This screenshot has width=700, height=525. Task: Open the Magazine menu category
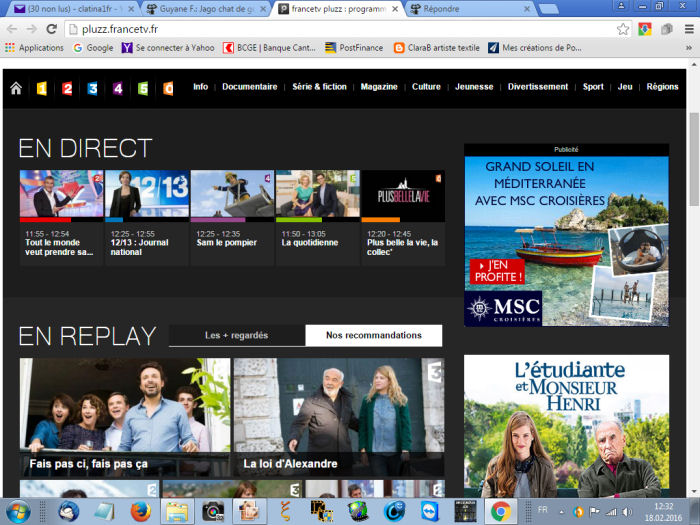coord(379,87)
